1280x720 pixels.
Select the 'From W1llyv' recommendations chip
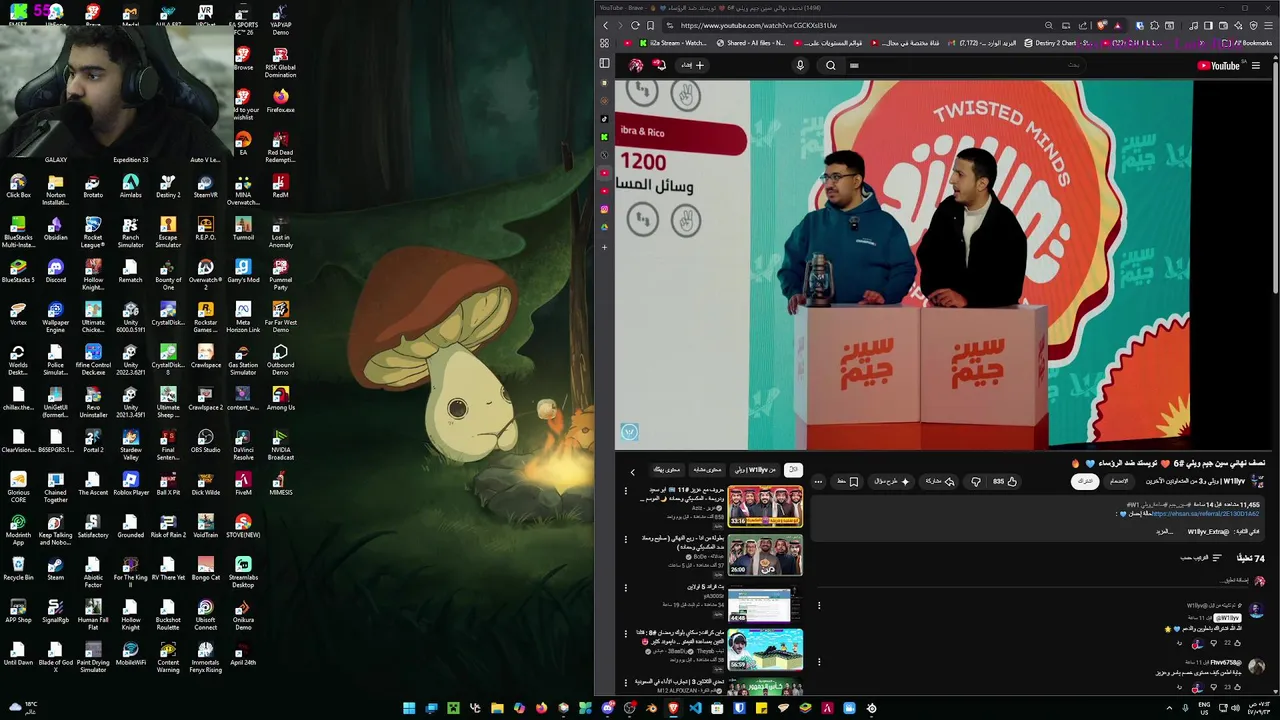(x=755, y=469)
